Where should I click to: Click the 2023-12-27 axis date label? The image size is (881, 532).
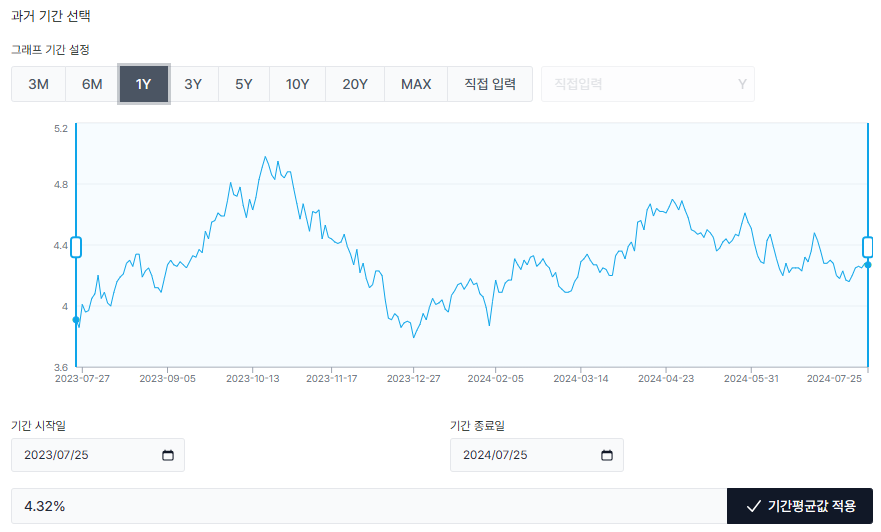[414, 379]
